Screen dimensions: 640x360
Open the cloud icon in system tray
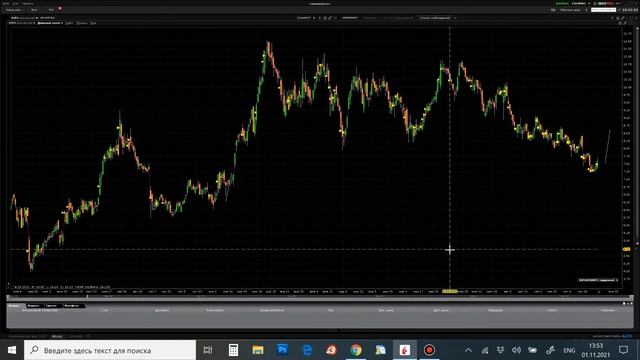point(533,350)
